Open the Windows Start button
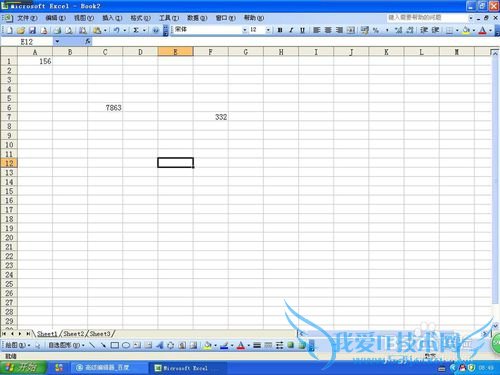This screenshot has height=375, width=500. pos(23,368)
